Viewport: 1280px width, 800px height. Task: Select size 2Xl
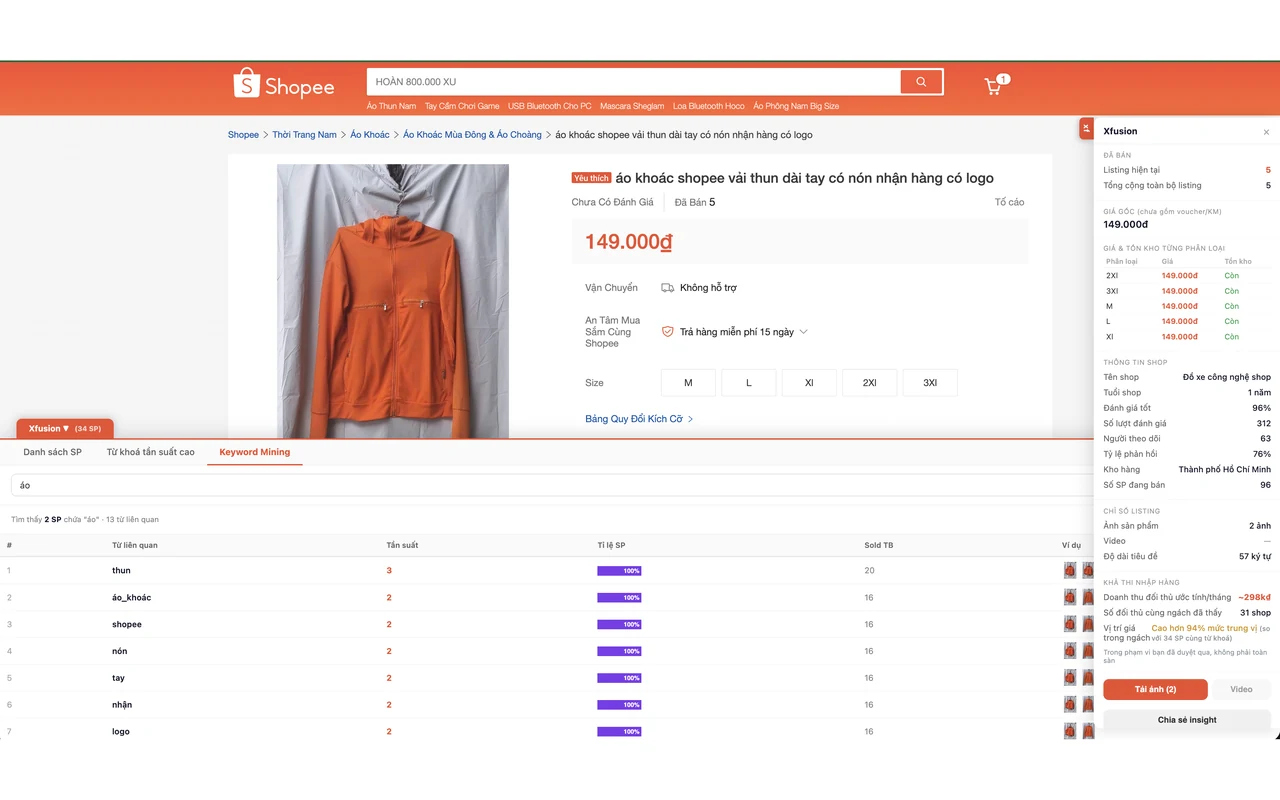point(870,383)
